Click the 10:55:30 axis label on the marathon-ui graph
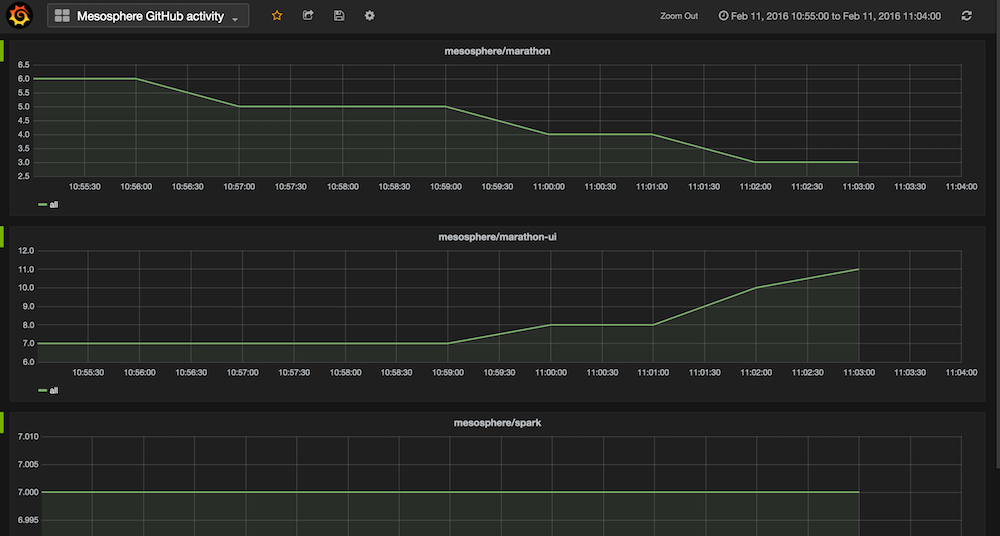The width and height of the screenshot is (1000, 536). pos(87,373)
